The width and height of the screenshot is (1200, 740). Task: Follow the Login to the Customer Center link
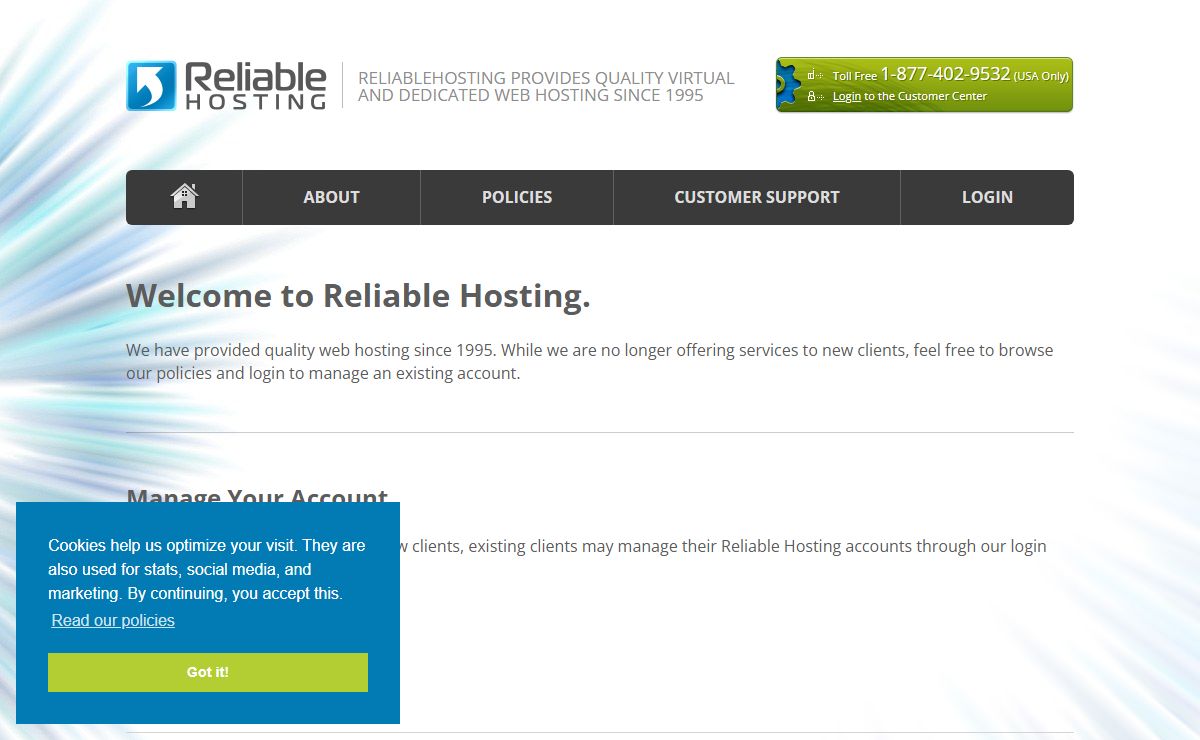tap(847, 97)
